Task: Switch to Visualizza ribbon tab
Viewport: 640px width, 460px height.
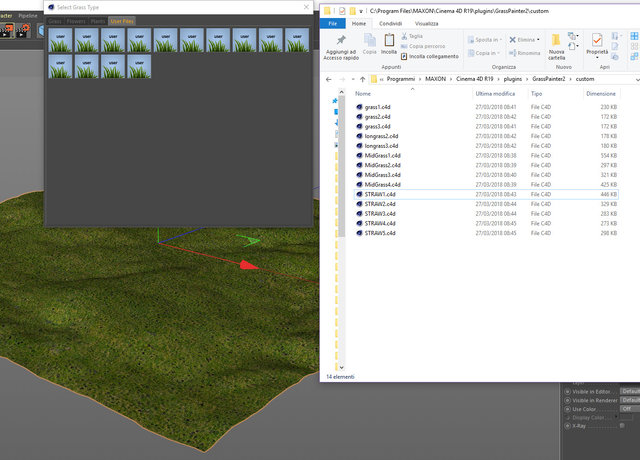Action: click(426, 24)
